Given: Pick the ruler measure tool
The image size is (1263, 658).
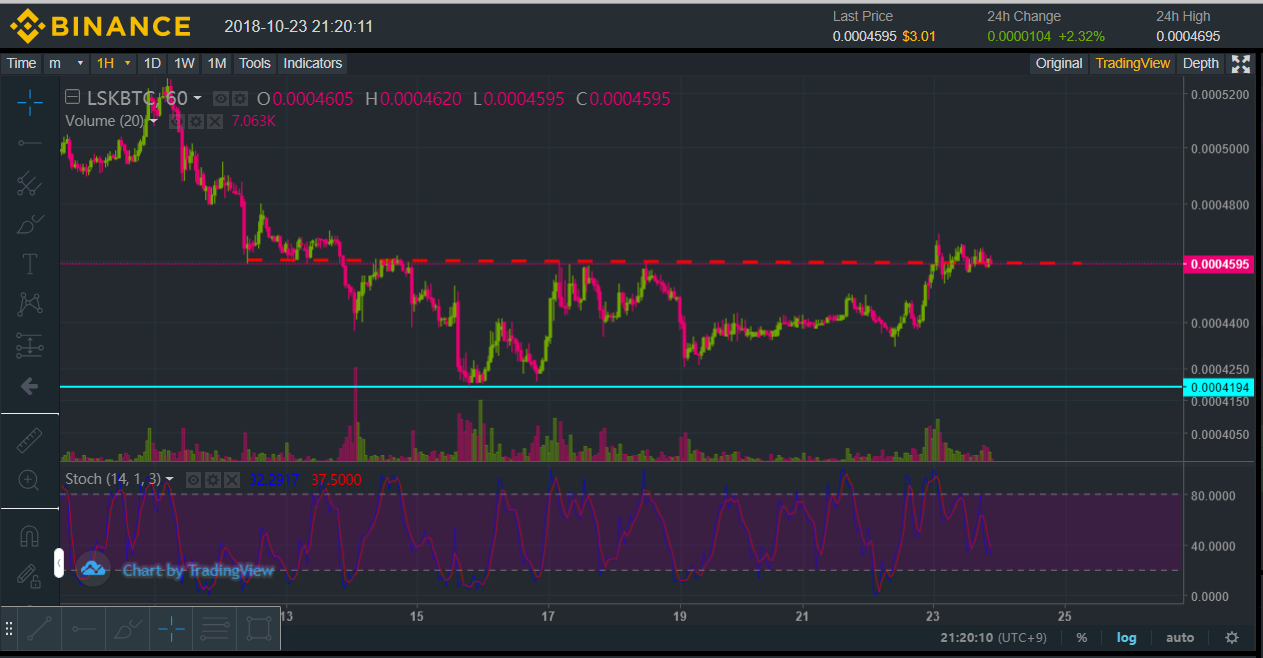Looking at the screenshot, I should click(x=30, y=439).
